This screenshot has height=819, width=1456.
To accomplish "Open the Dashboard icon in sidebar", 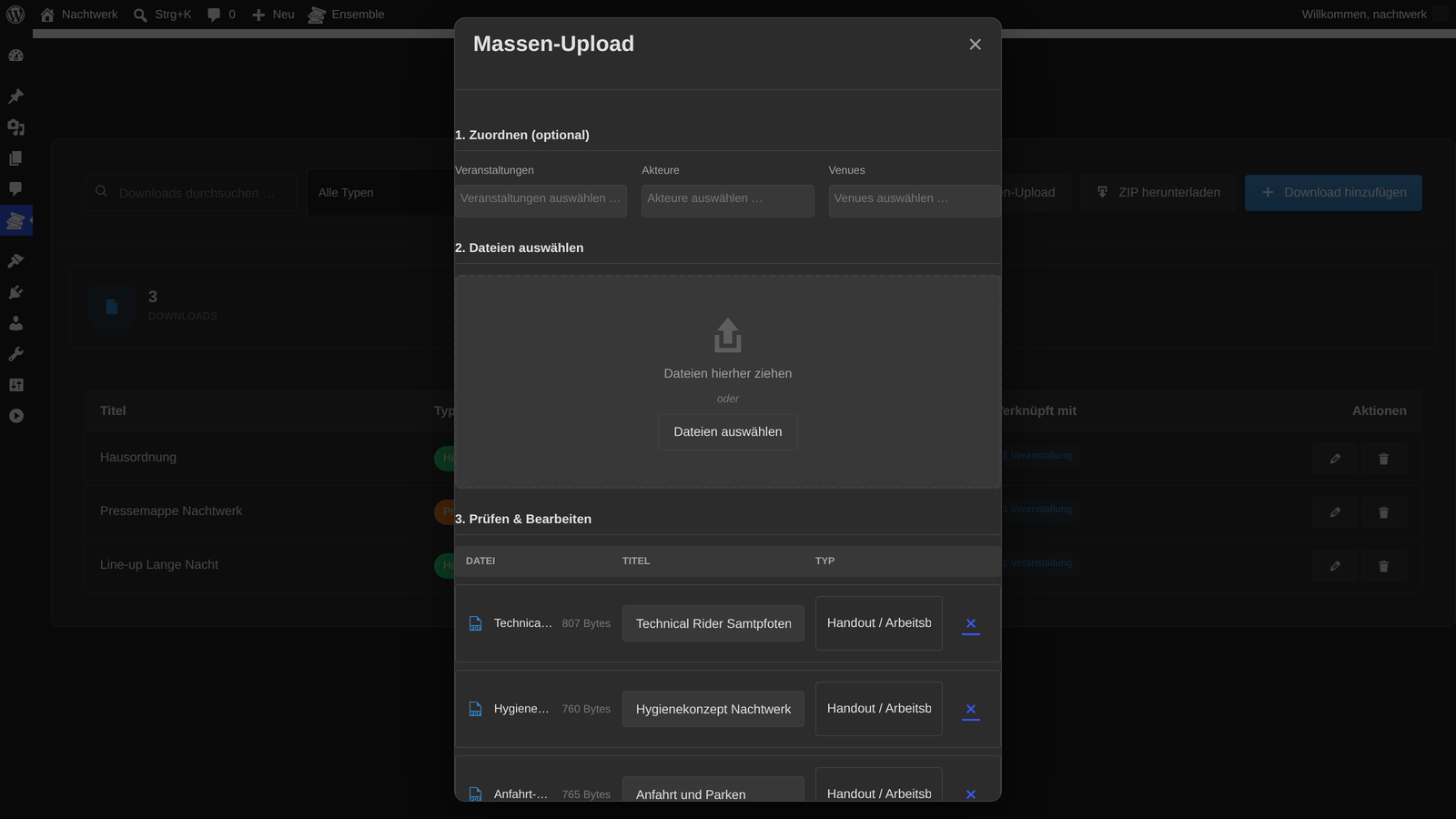I will click(x=15, y=56).
